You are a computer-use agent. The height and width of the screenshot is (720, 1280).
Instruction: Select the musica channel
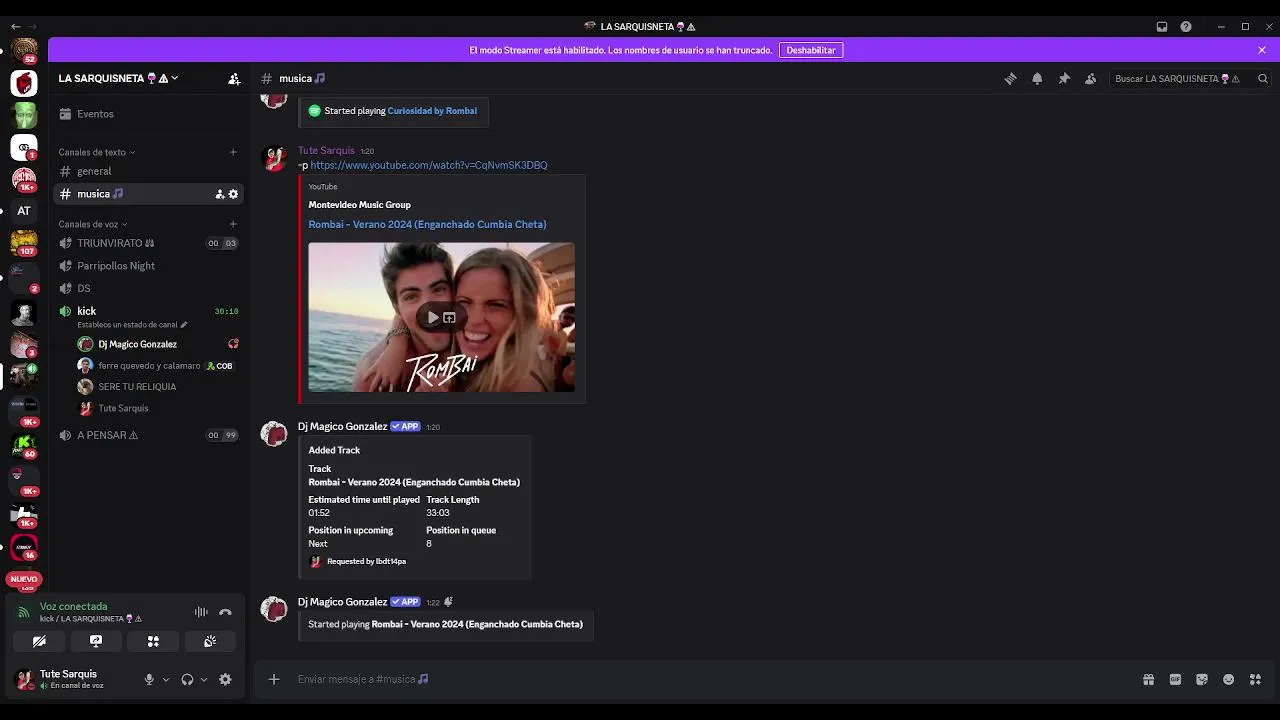149,194
